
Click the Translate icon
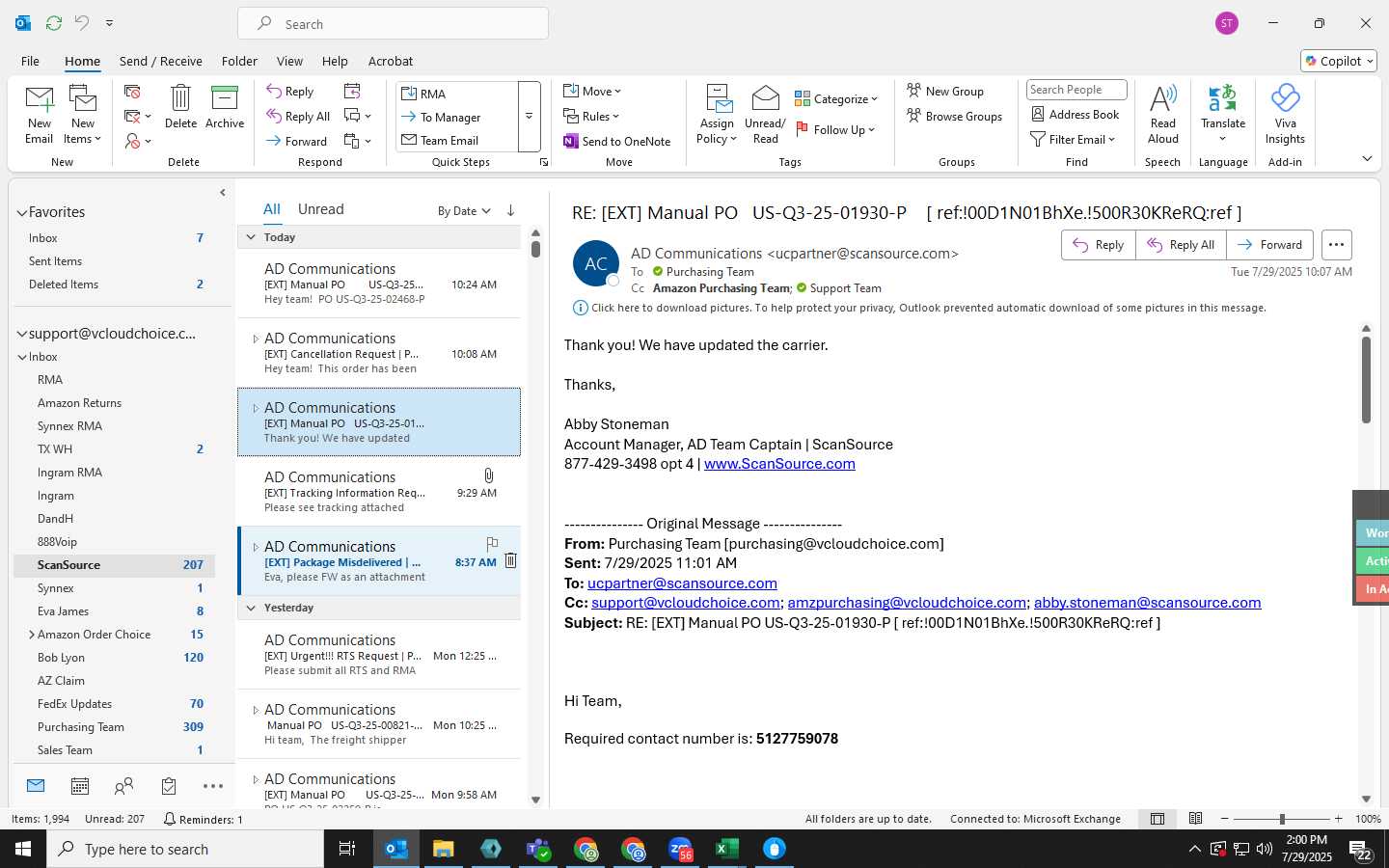pos(1223,114)
